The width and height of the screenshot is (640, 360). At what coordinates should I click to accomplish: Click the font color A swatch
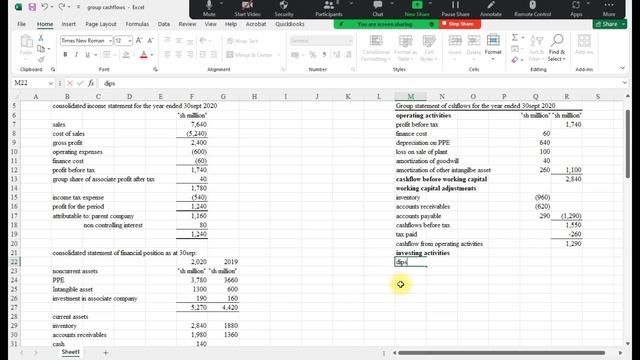(144, 55)
